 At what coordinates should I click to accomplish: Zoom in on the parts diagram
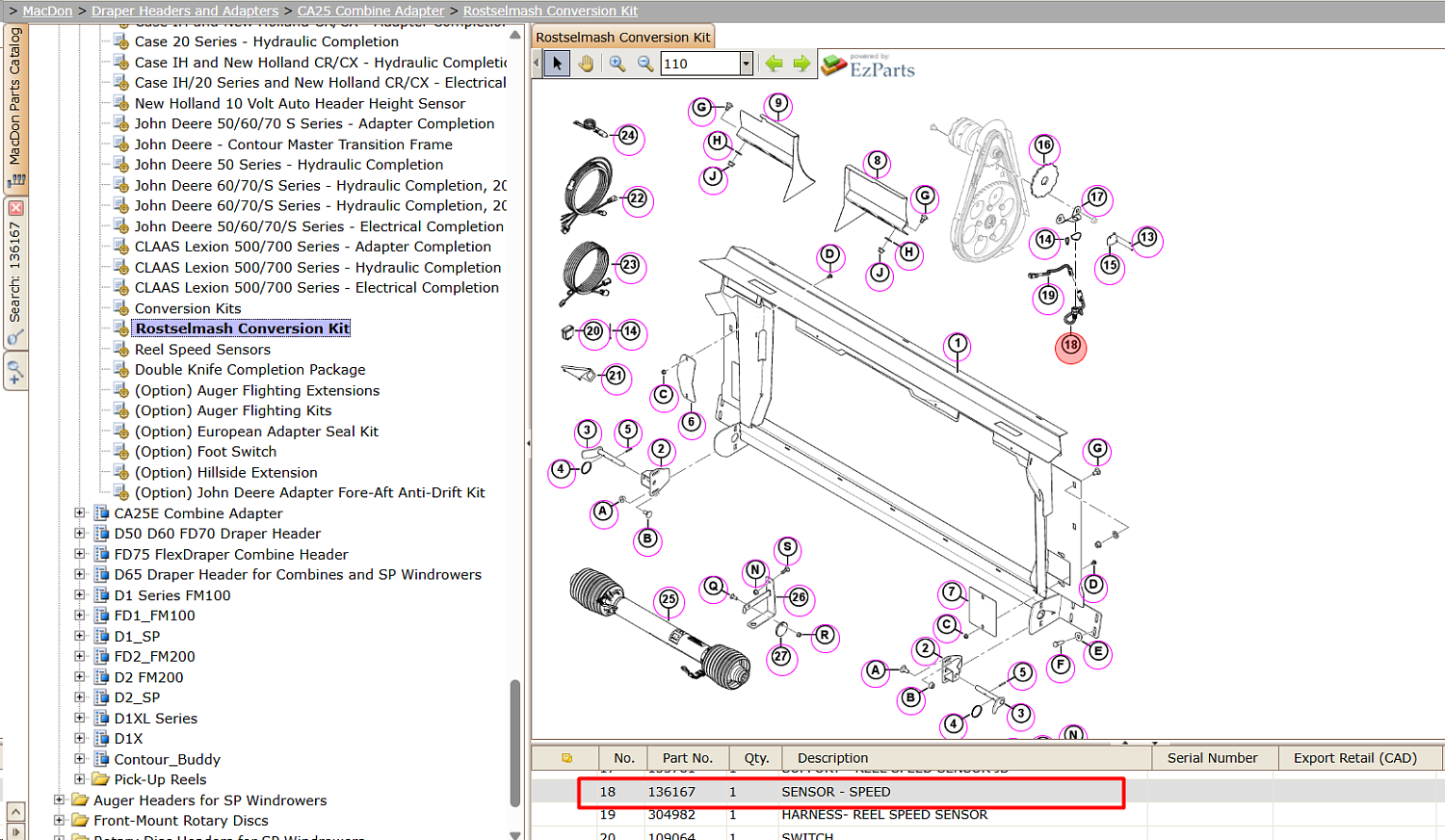[617, 64]
